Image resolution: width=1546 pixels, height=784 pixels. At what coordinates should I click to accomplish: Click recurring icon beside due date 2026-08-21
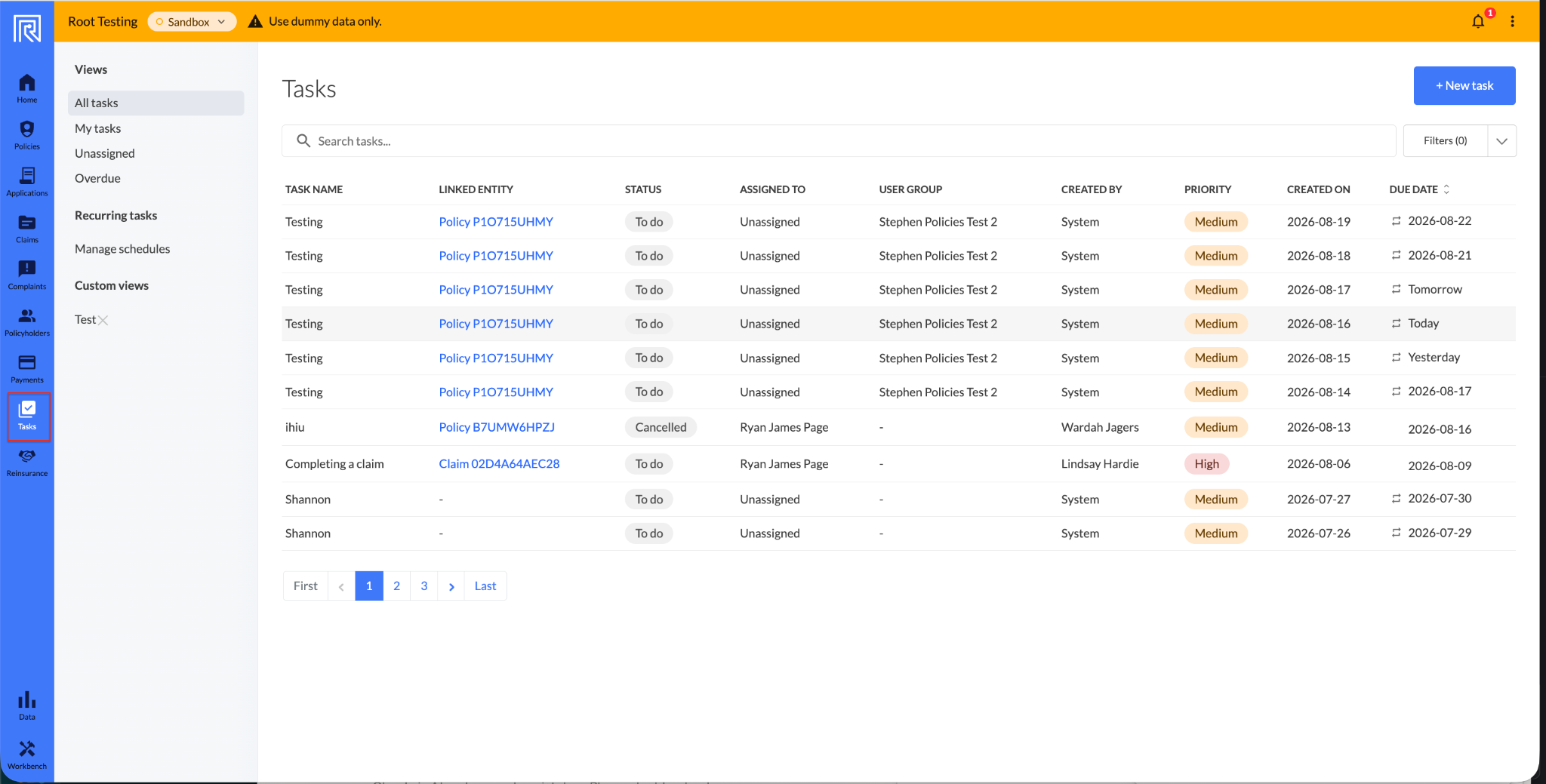(1396, 255)
